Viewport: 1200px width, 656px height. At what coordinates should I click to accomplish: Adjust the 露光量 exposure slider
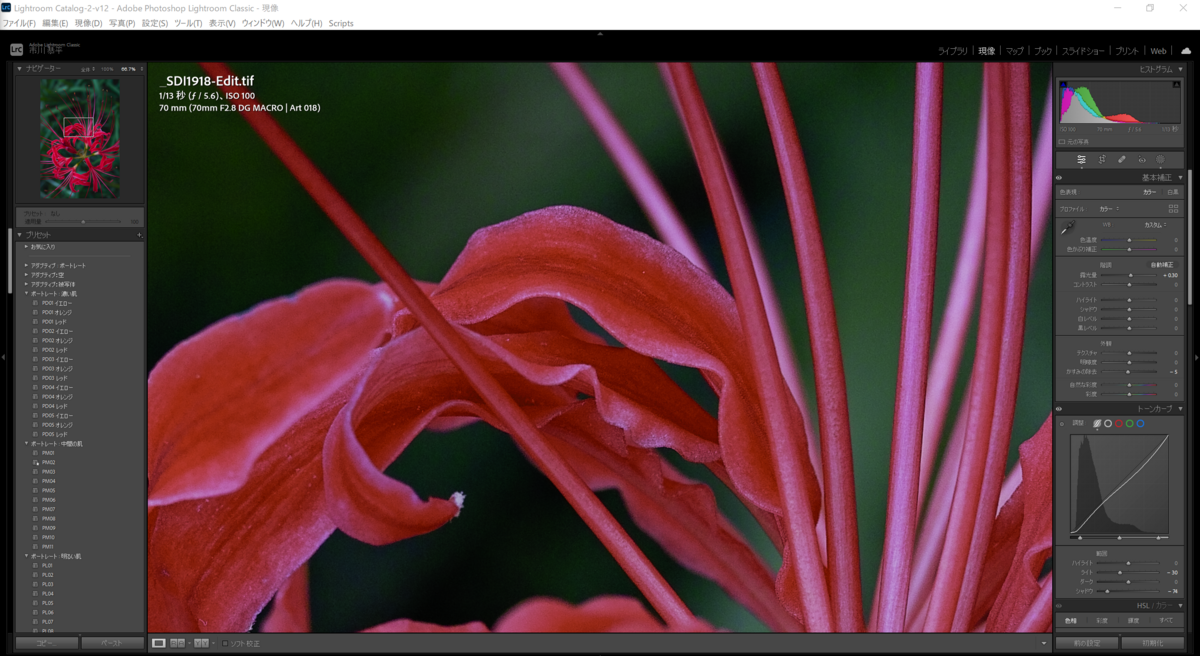(1130, 275)
